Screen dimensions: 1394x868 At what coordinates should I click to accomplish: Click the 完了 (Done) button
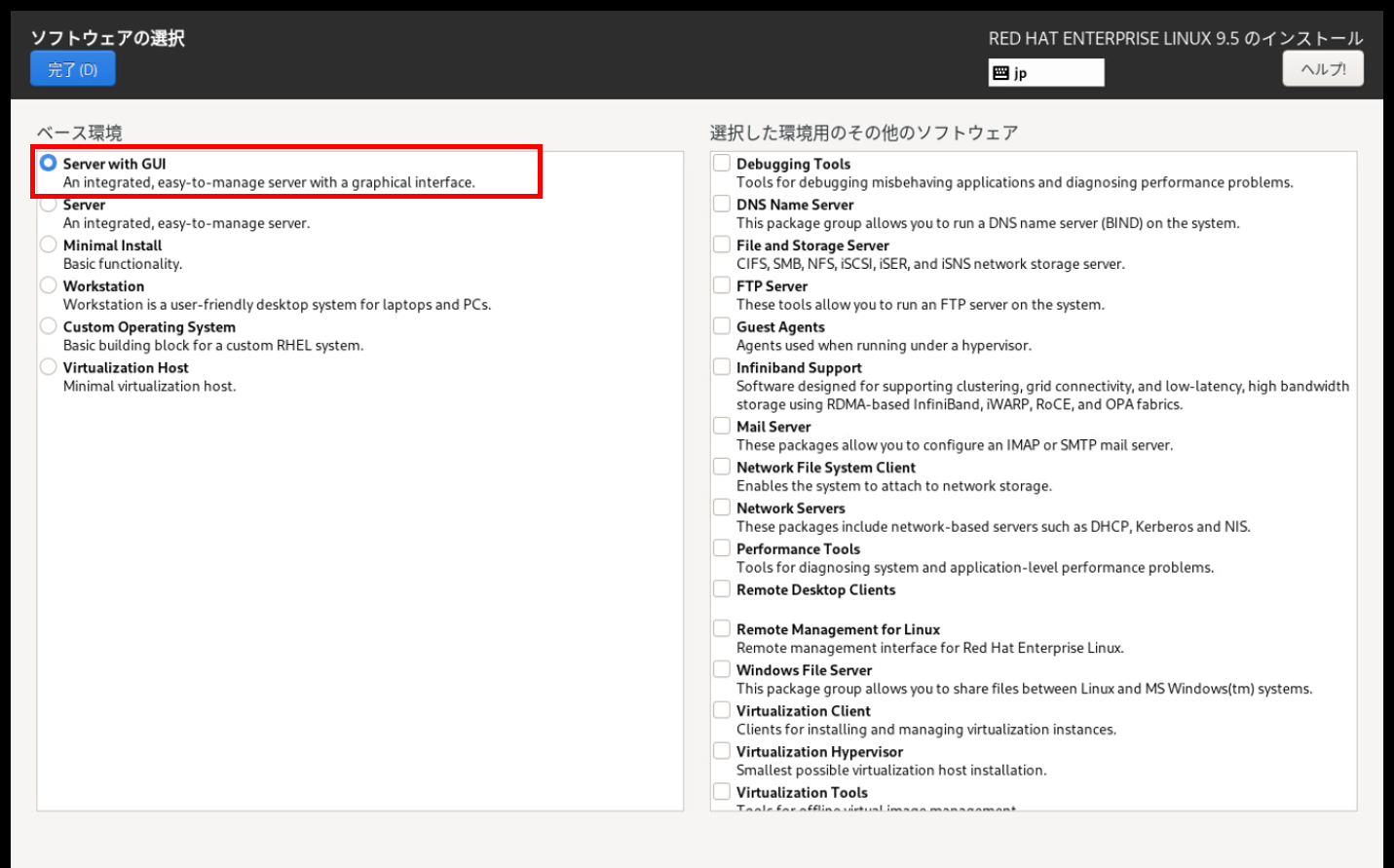coord(71,68)
